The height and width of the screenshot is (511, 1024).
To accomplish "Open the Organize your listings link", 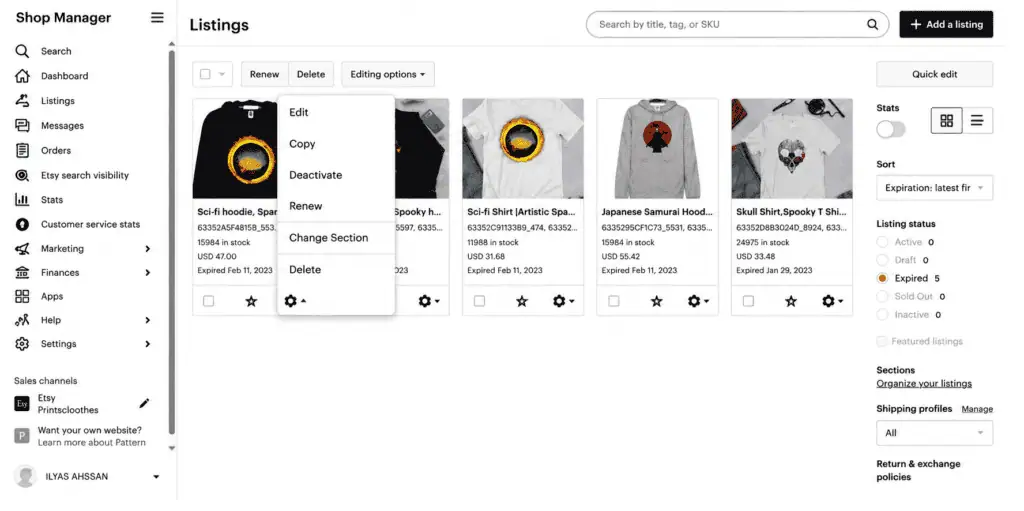I will [x=924, y=384].
